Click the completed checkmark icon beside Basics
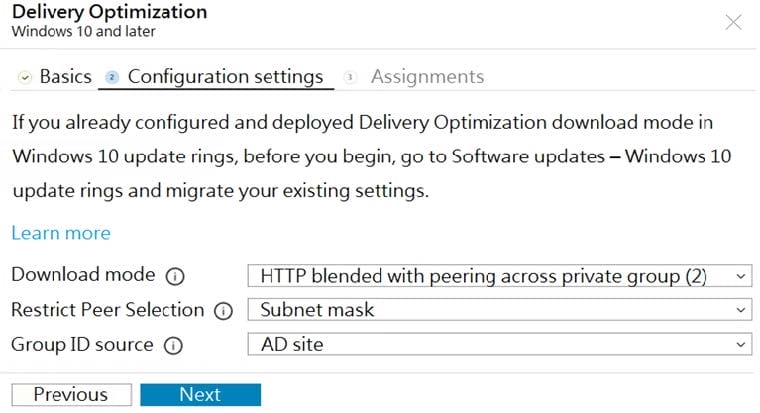The height and width of the screenshot is (413, 760). 25,77
